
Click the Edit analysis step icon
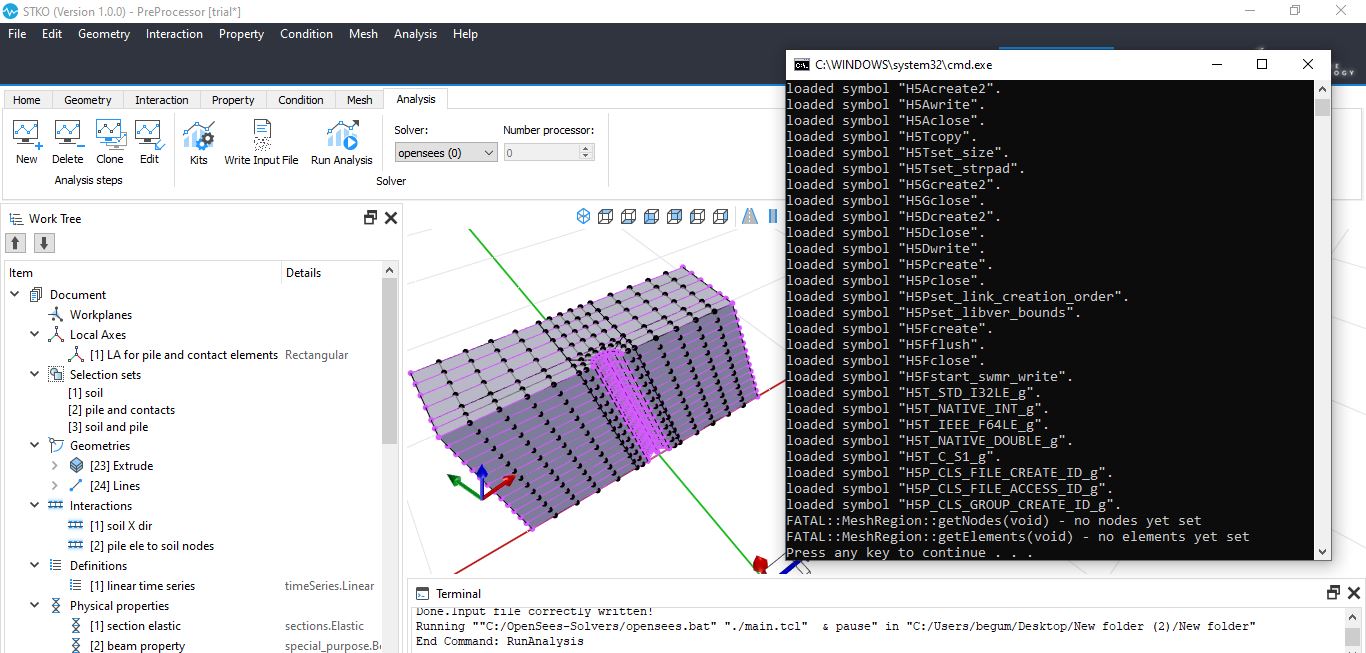point(149,133)
